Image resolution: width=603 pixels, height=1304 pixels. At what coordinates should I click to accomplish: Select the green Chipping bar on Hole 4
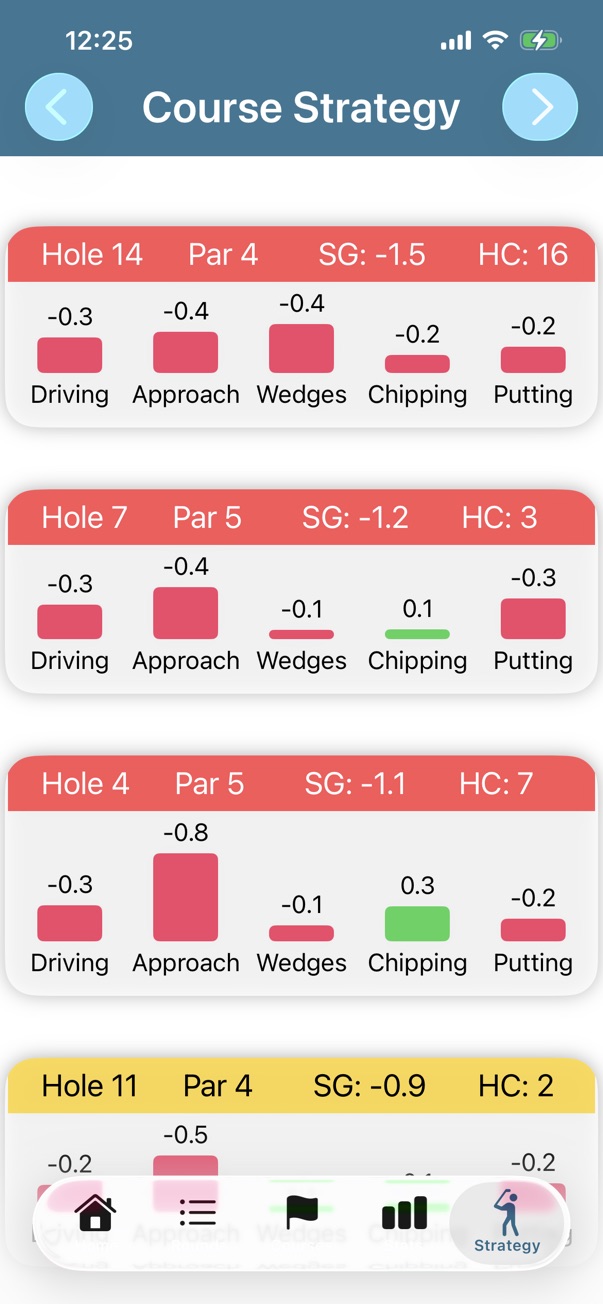click(417, 921)
